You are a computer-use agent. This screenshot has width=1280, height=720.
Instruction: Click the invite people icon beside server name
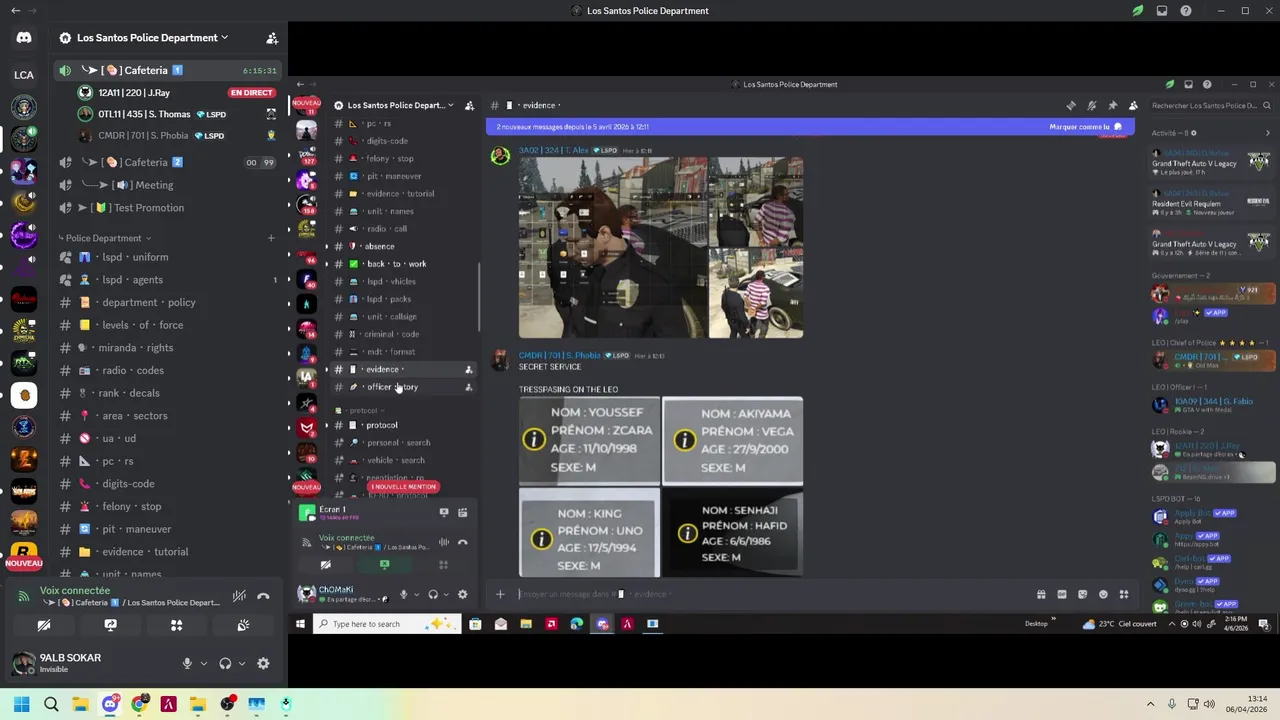pyautogui.click(x=271, y=38)
